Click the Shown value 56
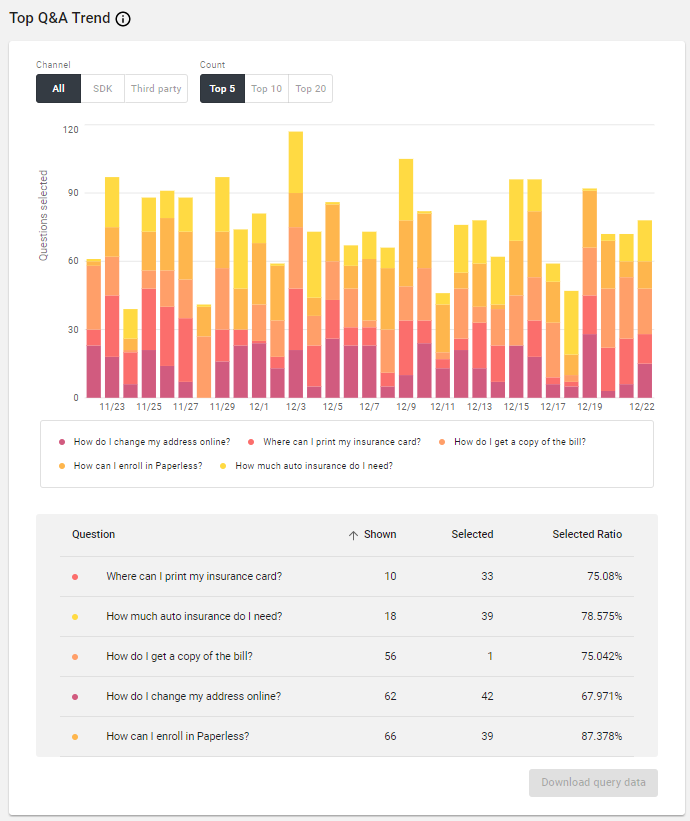This screenshot has width=690, height=821. point(390,656)
